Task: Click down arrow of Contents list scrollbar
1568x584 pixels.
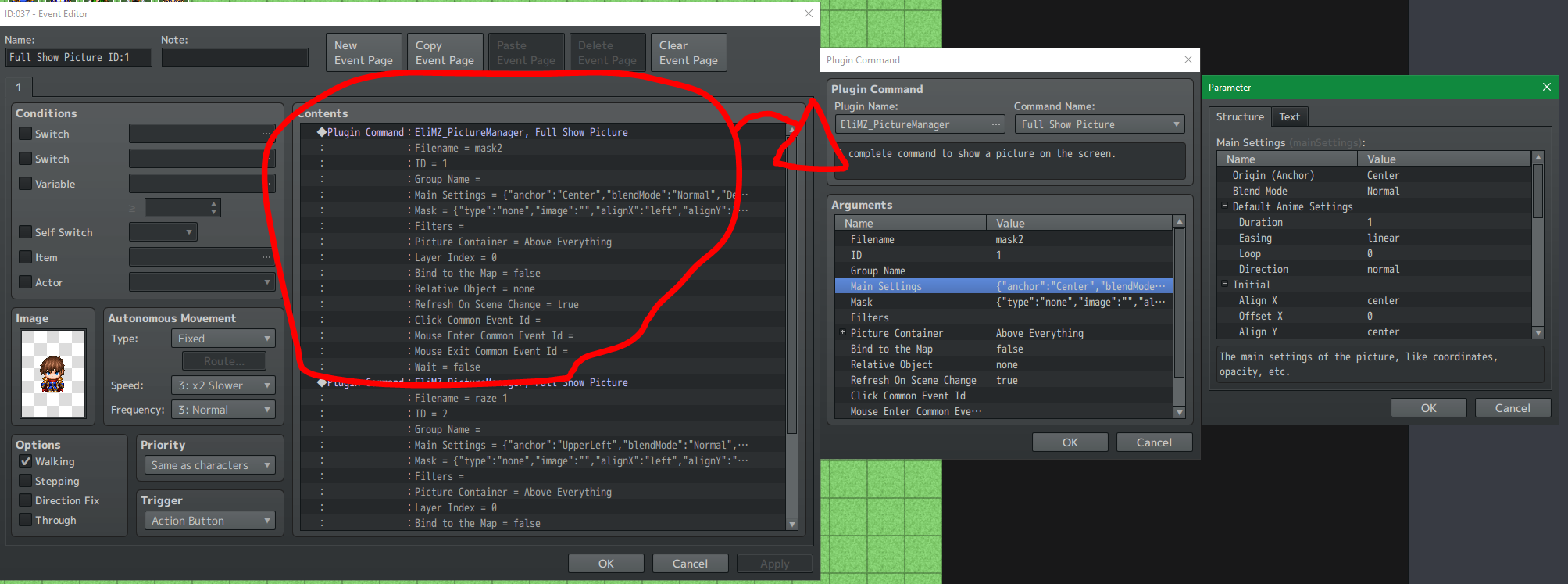Action: tap(791, 524)
